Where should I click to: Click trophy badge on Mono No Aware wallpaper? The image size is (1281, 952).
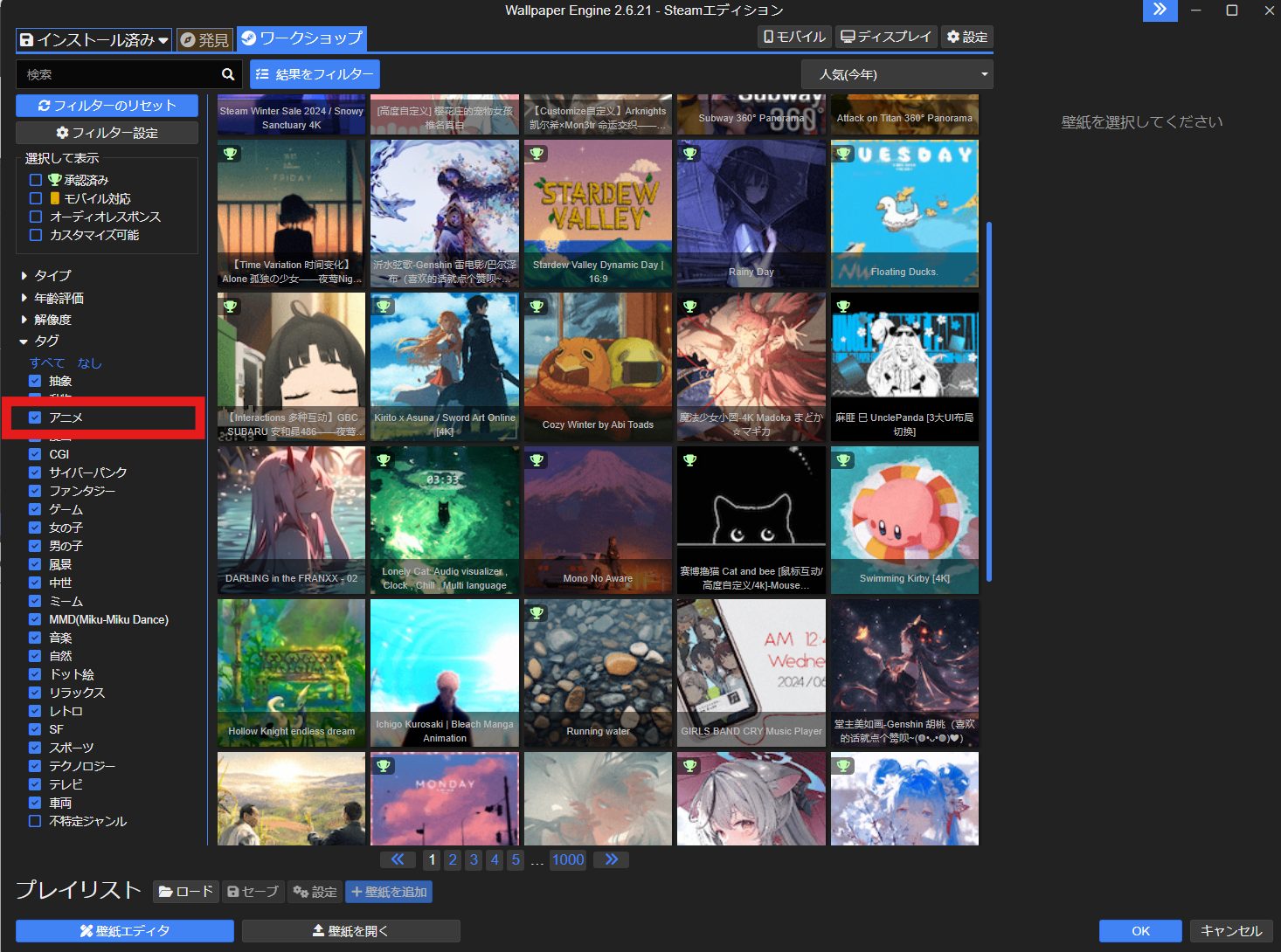coord(537,460)
